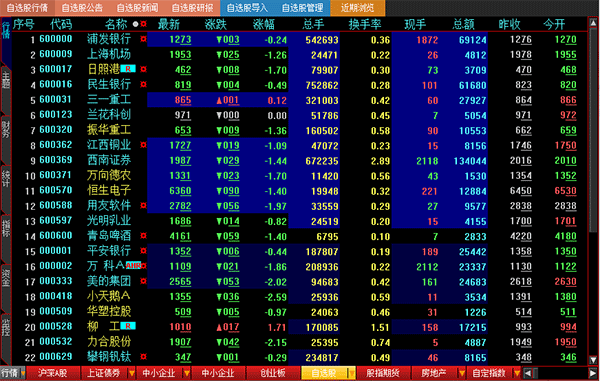Open the 自选股研报 tab
Viewport: 600px width, 381px height.
pyautogui.click(x=192, y=8)
